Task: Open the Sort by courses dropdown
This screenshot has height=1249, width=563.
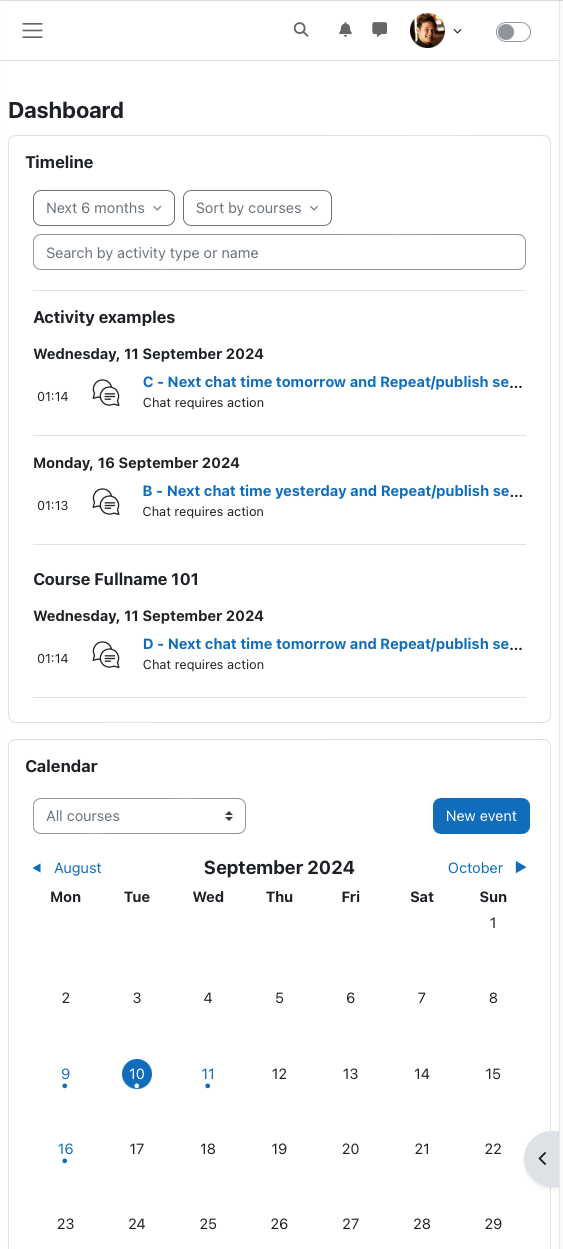Action: [257, 208]
